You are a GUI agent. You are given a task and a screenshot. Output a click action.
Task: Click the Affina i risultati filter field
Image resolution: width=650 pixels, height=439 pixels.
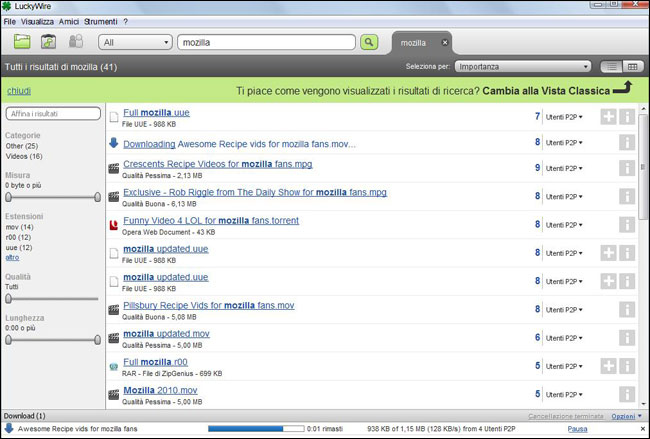point(52,115)
